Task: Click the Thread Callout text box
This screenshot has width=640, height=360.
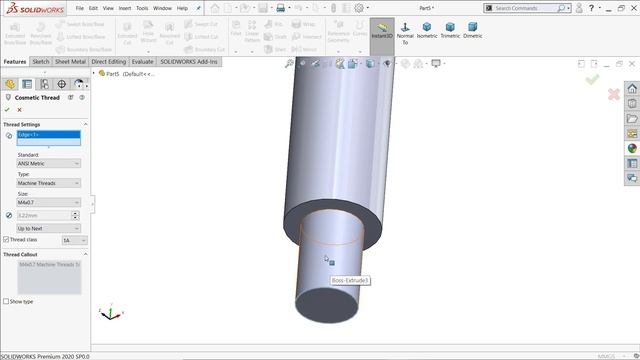Action: [49, 277]
